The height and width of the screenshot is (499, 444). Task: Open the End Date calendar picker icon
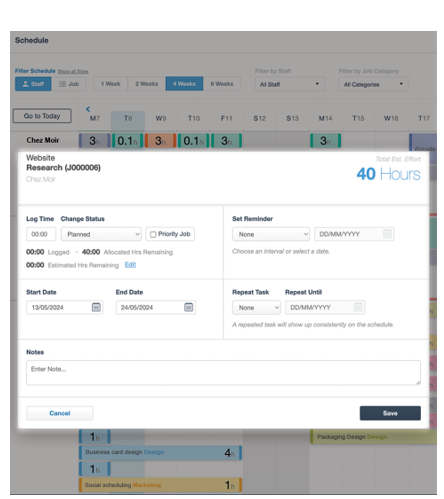(188, 307)
